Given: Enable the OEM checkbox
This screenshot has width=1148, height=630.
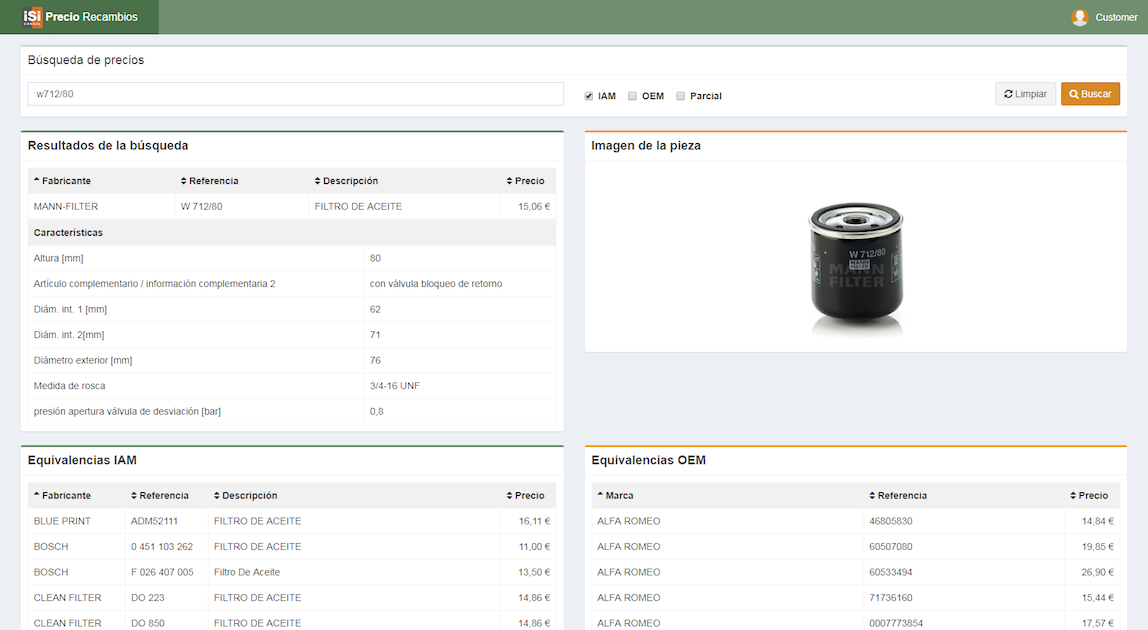Looking at the screenshot, I should [x=633, y=96].
